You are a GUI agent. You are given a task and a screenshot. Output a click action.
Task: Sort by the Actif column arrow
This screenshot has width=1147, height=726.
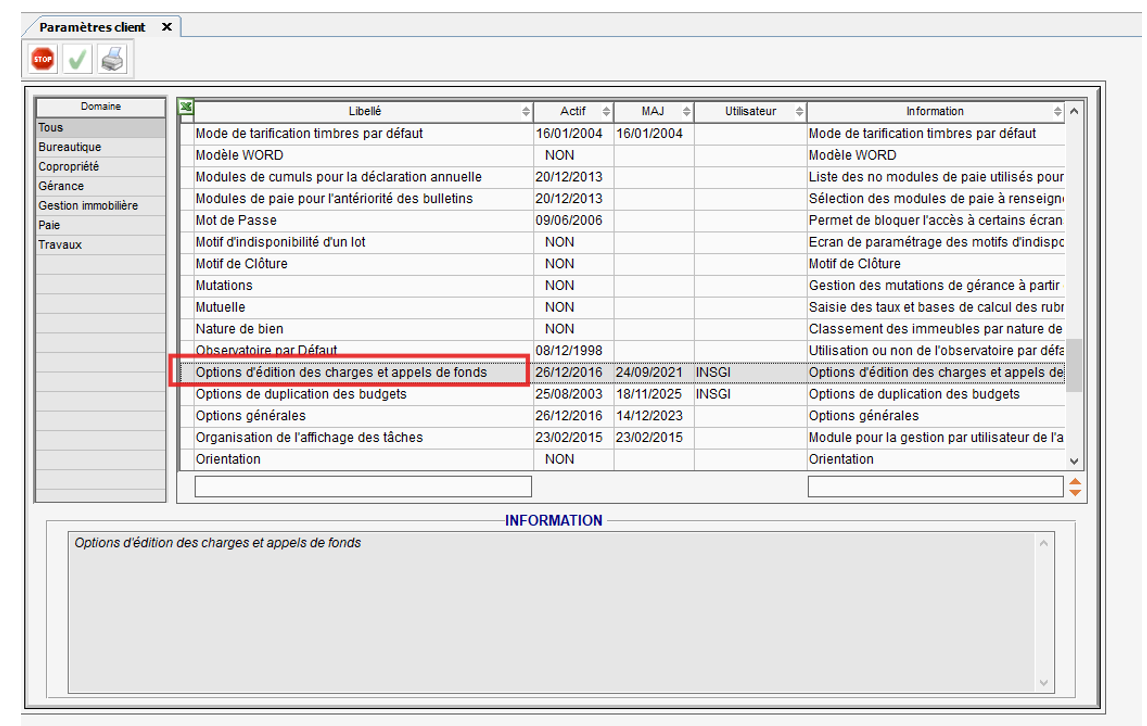pos(606,111)
